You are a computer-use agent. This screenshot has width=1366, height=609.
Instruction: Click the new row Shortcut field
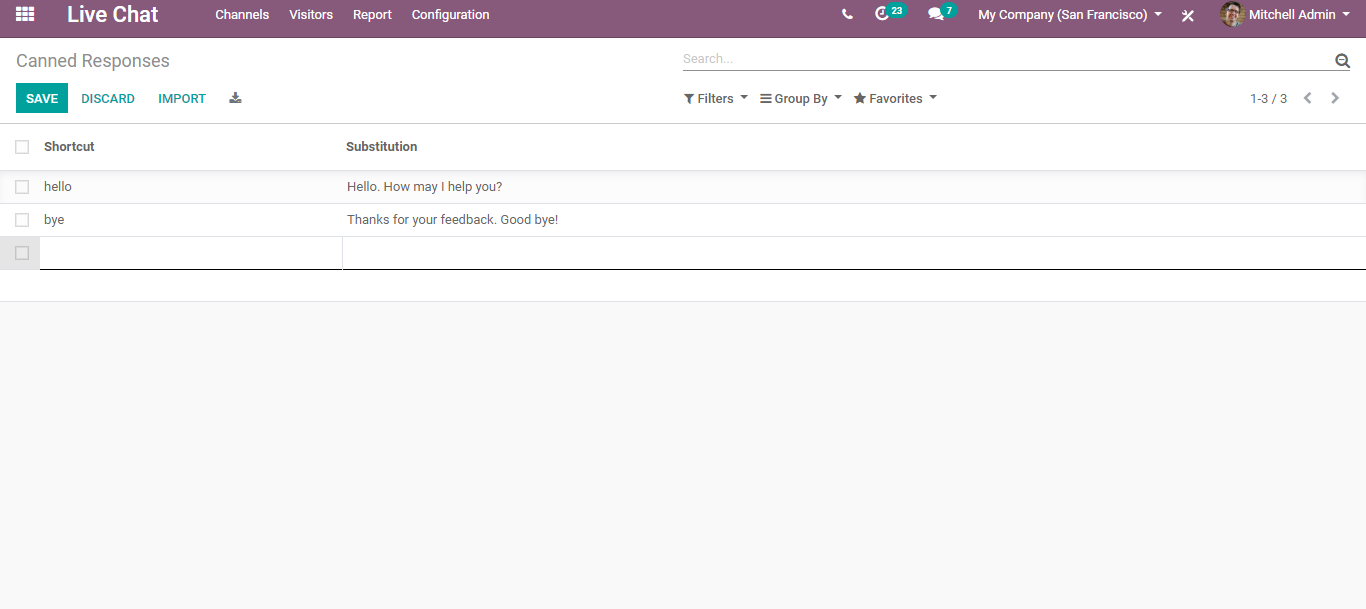click(x=191, y=253)
